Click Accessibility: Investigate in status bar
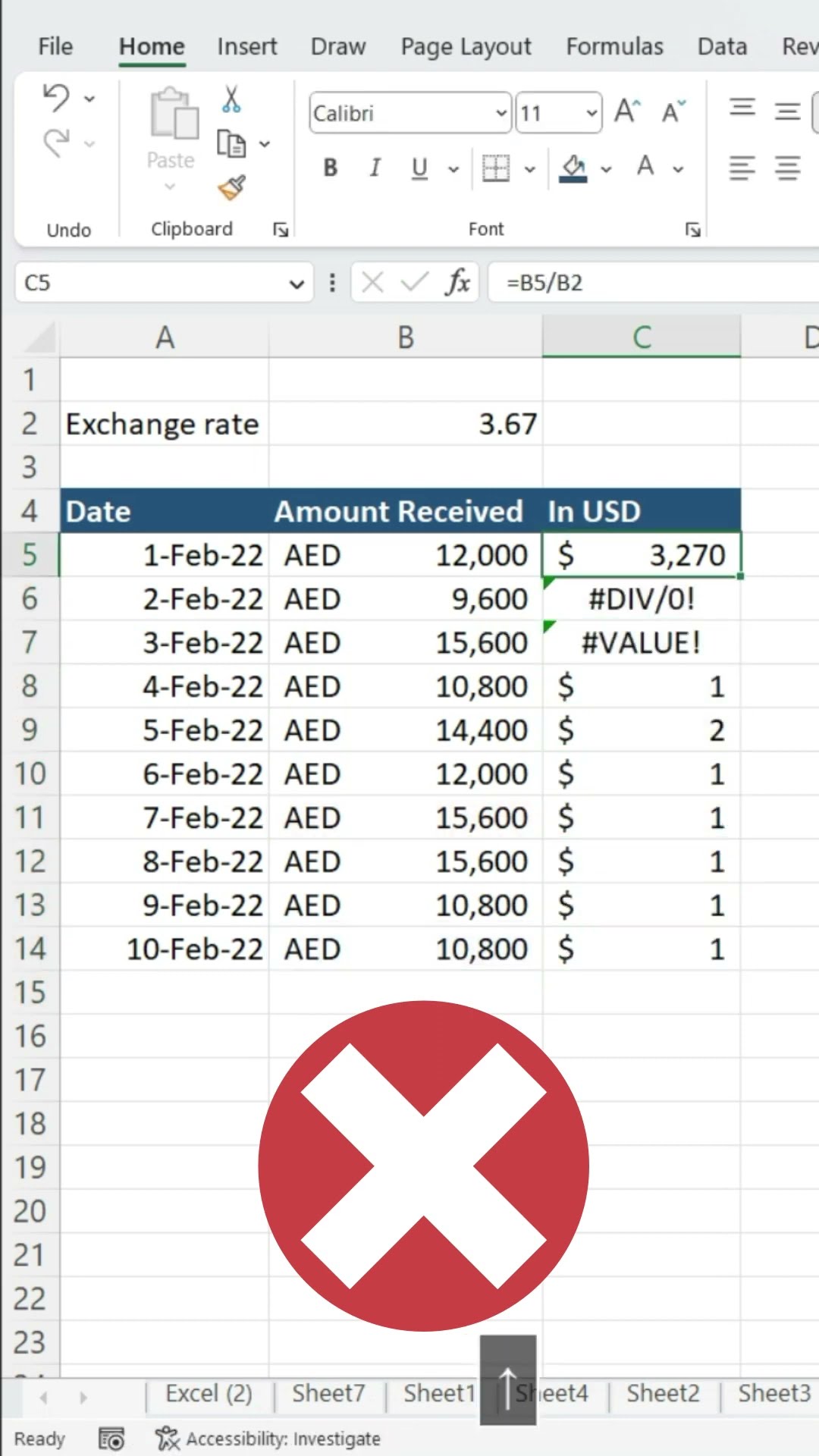Viewport: 819px width, 1456px height. (268, 1439)
